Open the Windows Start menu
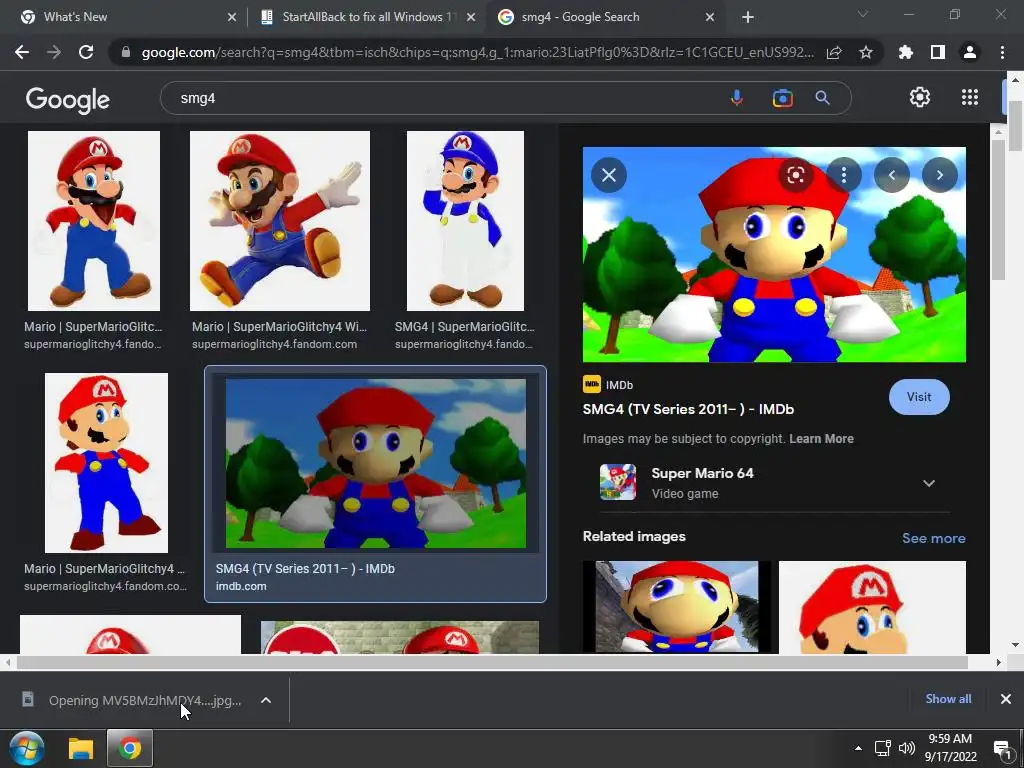Viewport: 1024px width, 768px height. tap(27, 748)
